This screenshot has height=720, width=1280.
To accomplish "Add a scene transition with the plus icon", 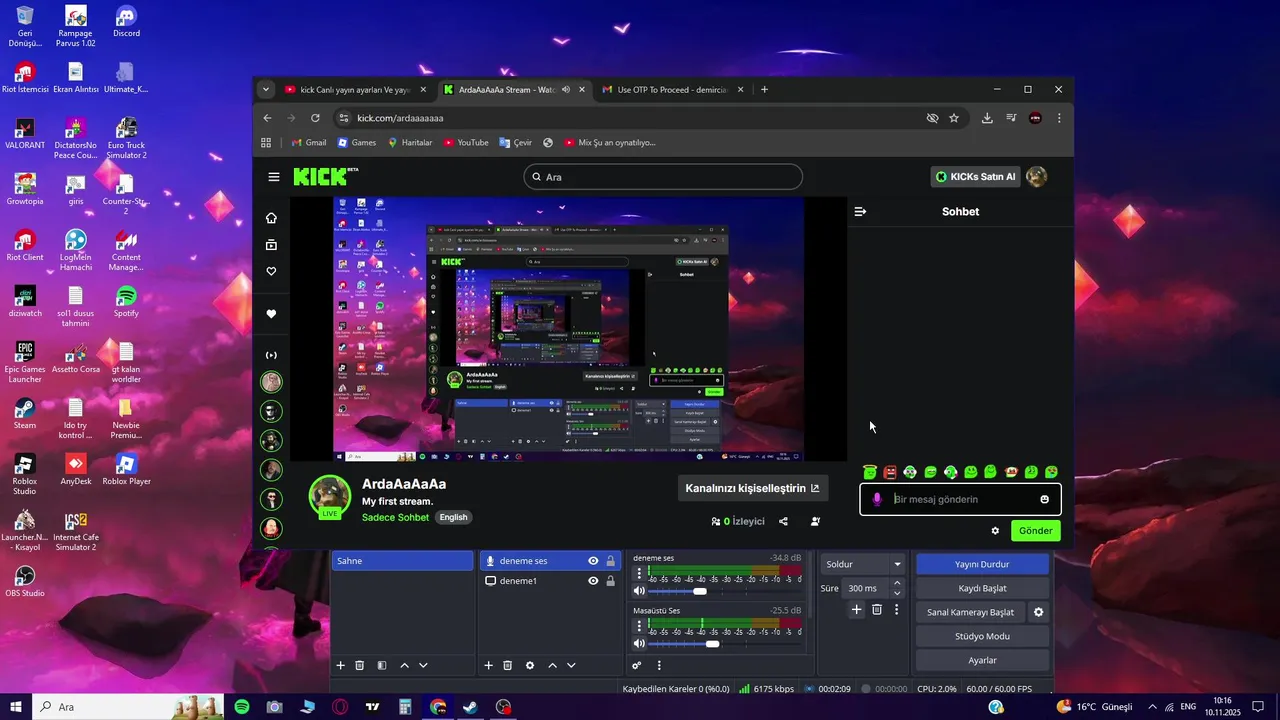I will point(856,609).
